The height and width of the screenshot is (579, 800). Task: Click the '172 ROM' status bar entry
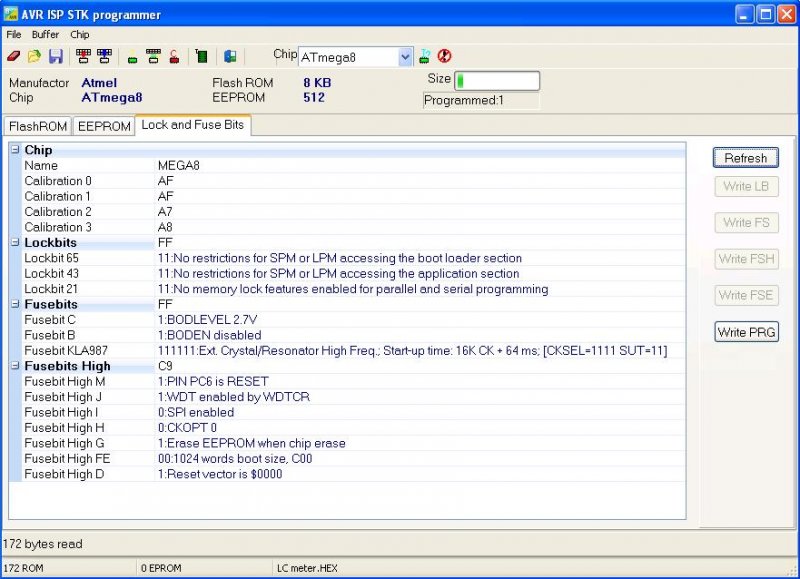point(23,568)
